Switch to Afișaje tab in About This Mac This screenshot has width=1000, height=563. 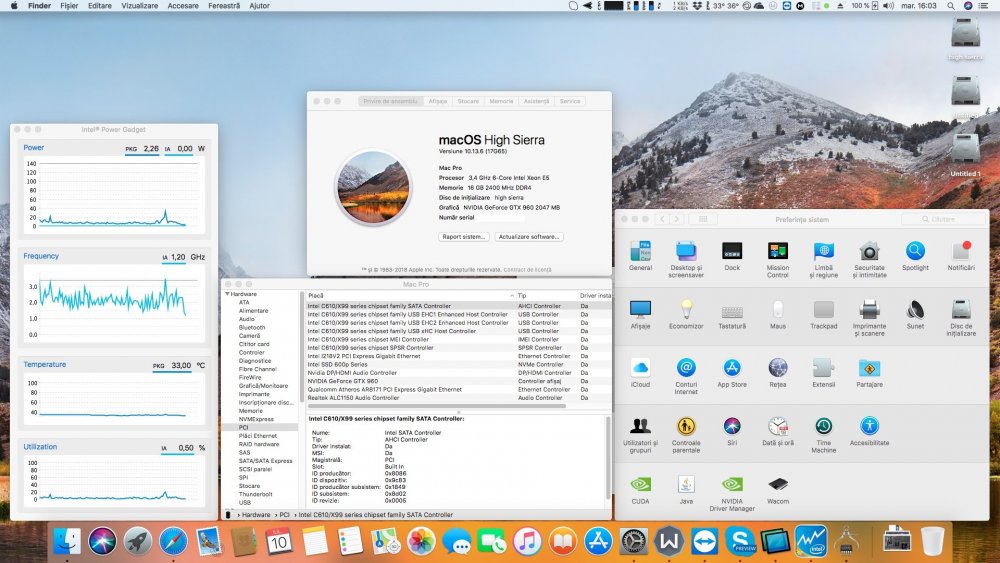coord(438,101)
